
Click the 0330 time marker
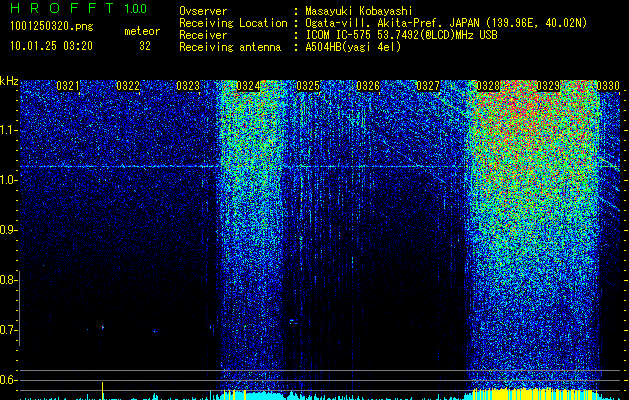click(x=608, y=85)
